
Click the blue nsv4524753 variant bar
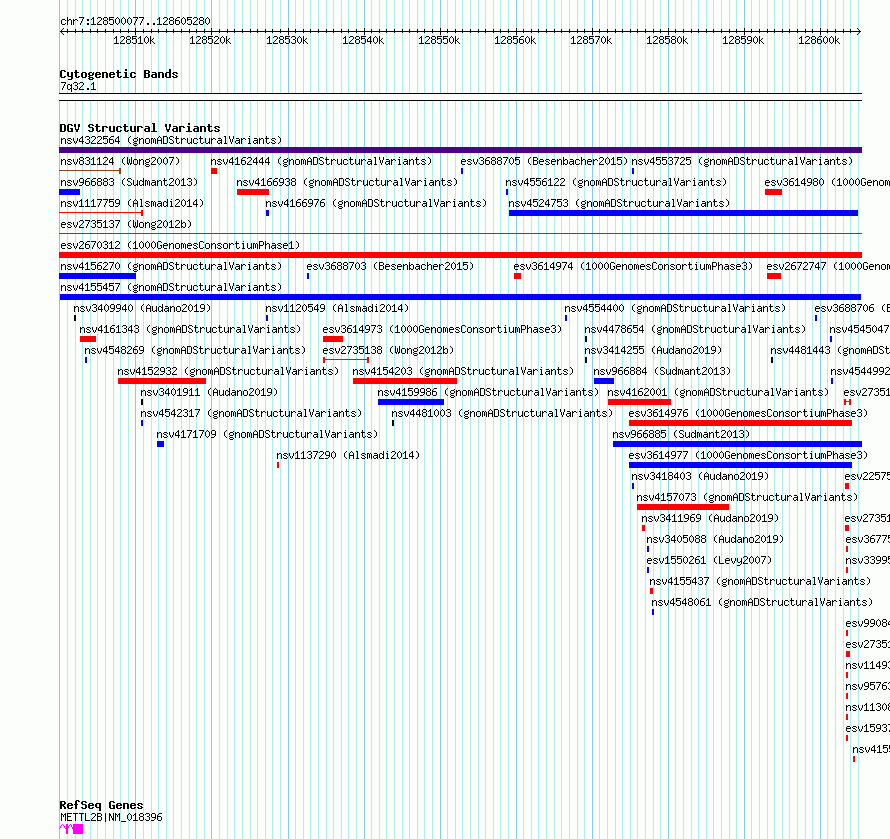click(x=683, y=213)
